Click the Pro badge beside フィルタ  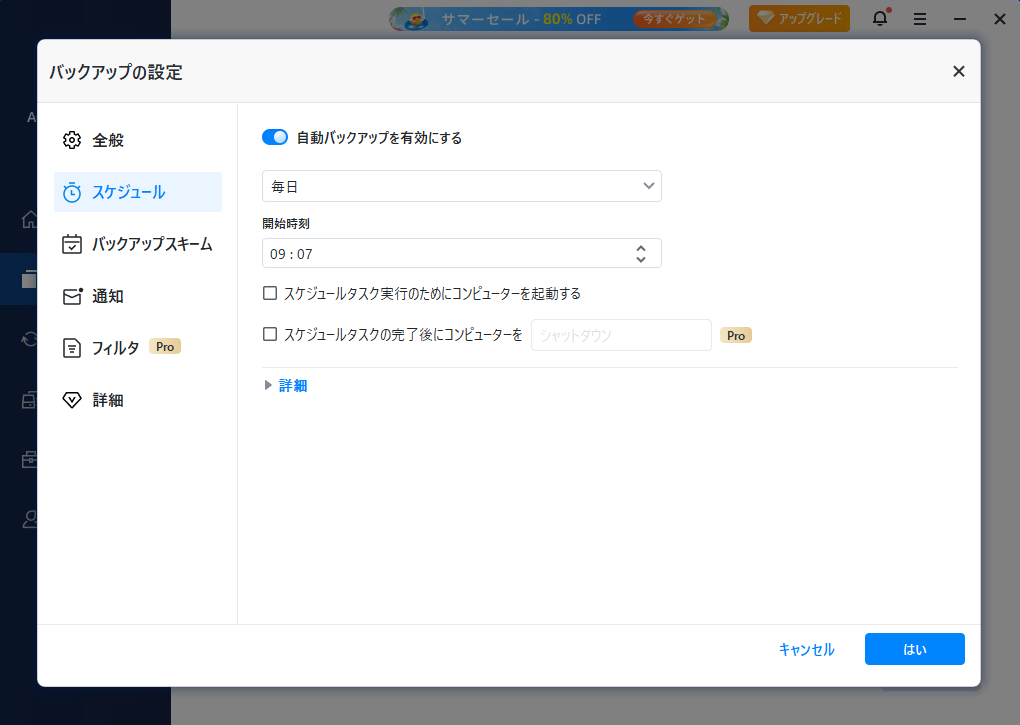coord(165,347)
